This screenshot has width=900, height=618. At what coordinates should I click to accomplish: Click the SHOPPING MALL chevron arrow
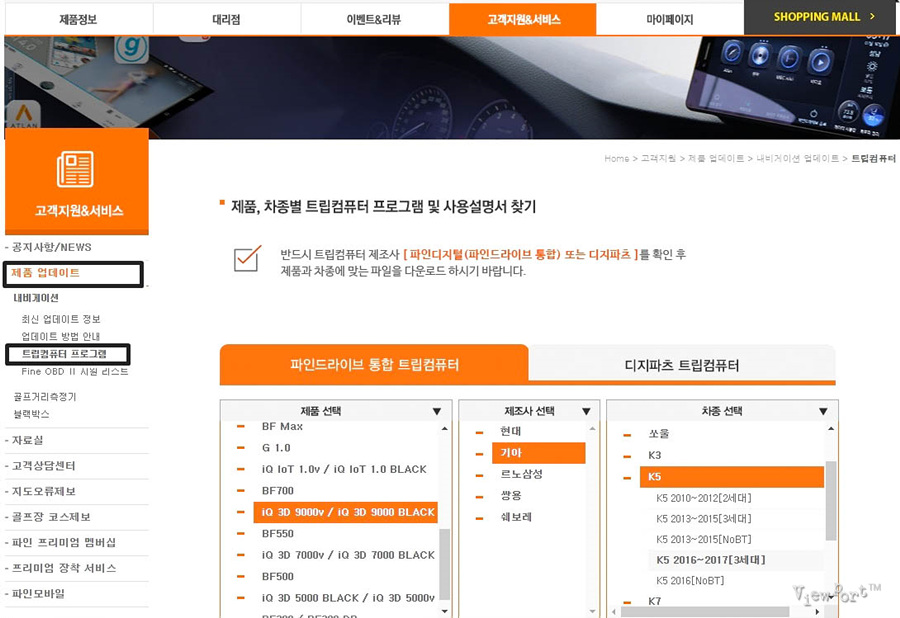872,17
